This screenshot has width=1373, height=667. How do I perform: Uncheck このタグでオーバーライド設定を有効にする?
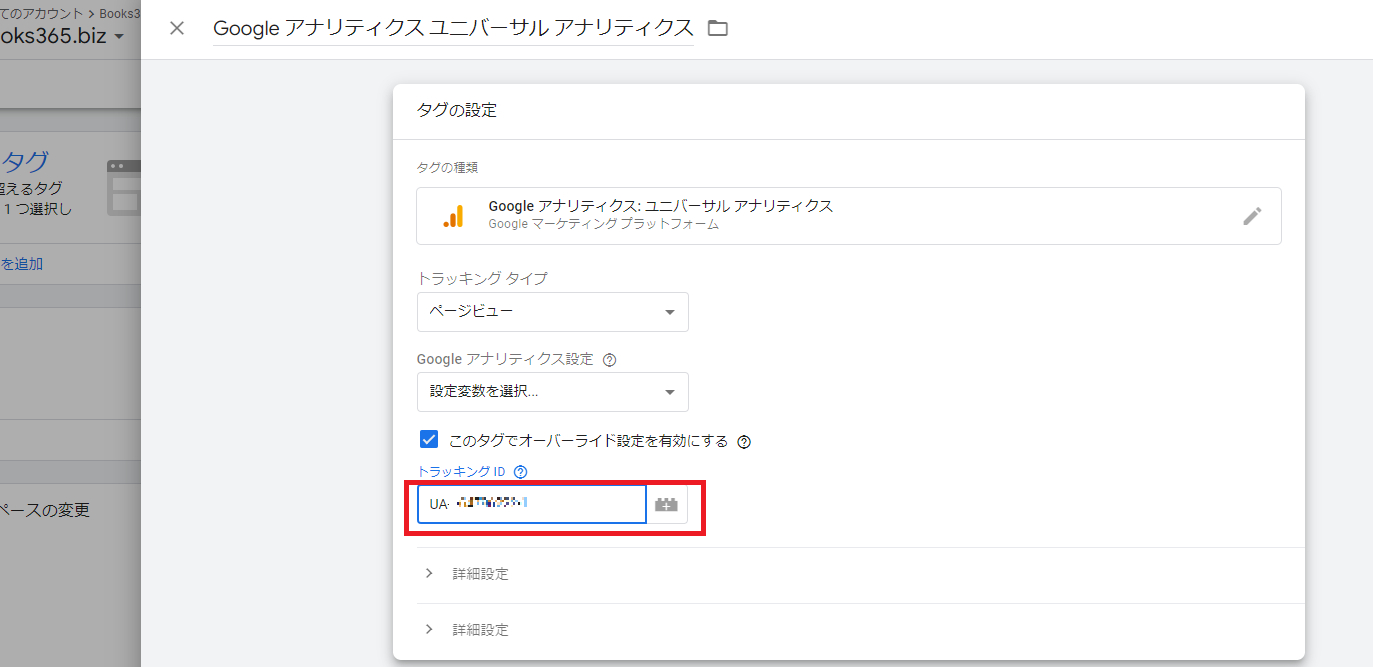pyautogui.click(x=429, y=438)
